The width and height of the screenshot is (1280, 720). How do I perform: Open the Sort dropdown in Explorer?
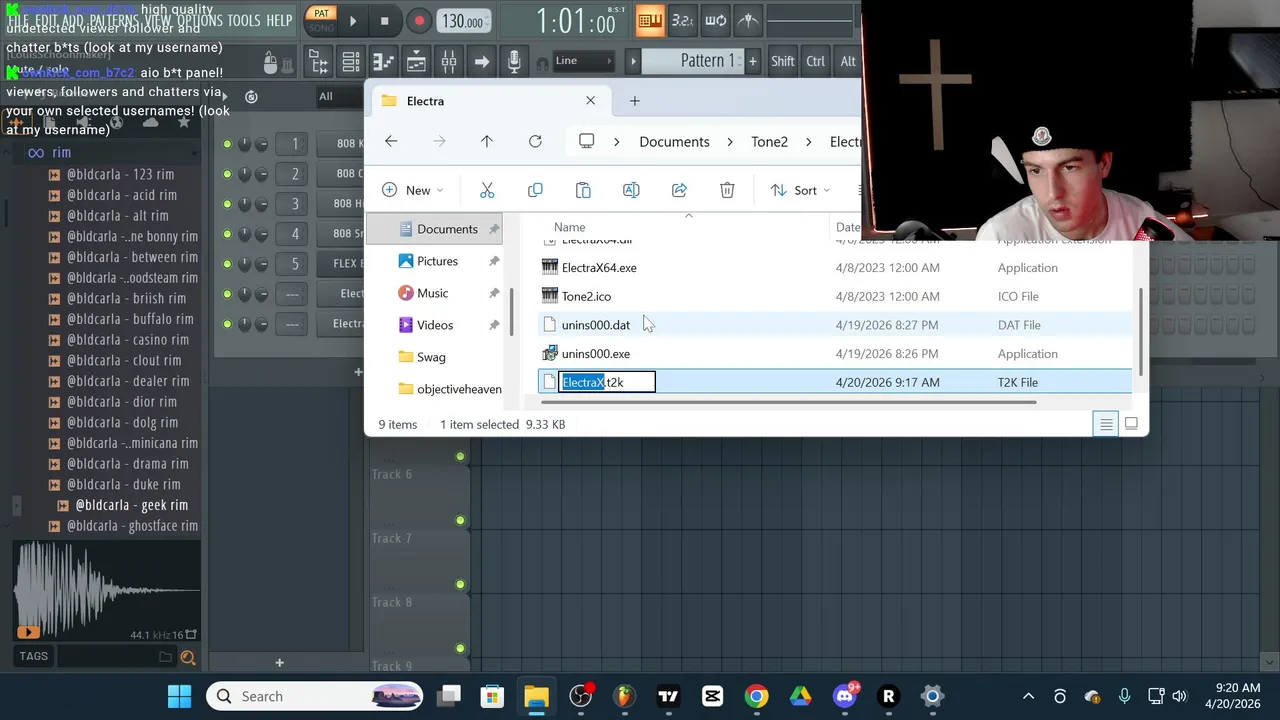tap(800, 190)
